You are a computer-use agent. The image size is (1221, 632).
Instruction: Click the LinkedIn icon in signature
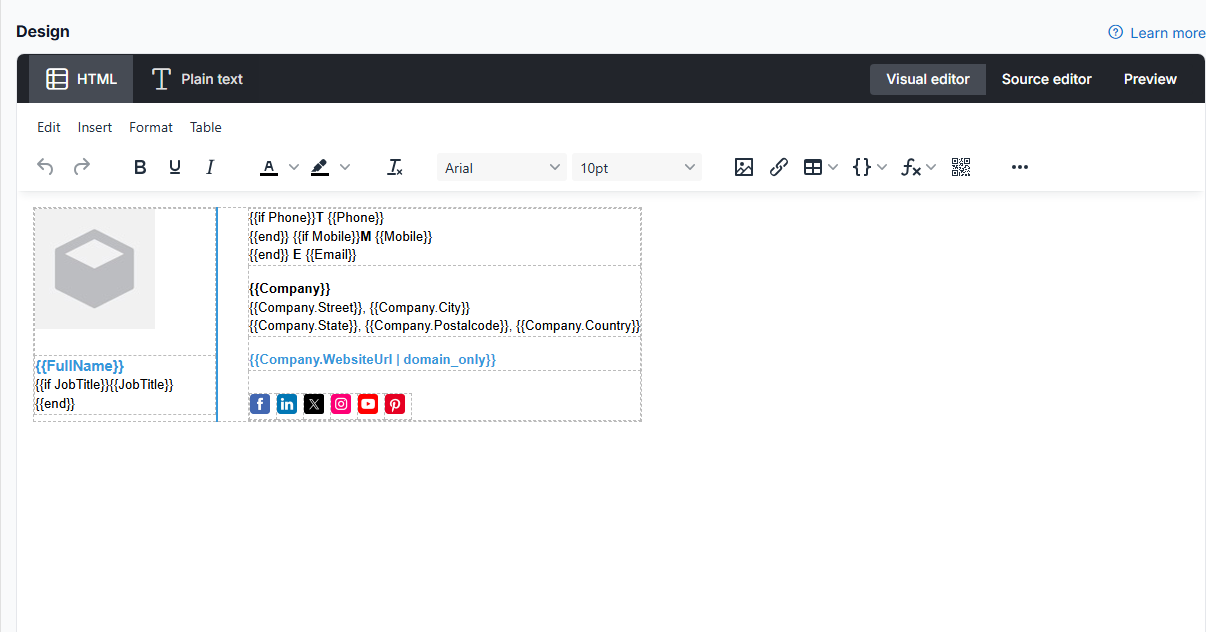point(287,404)
